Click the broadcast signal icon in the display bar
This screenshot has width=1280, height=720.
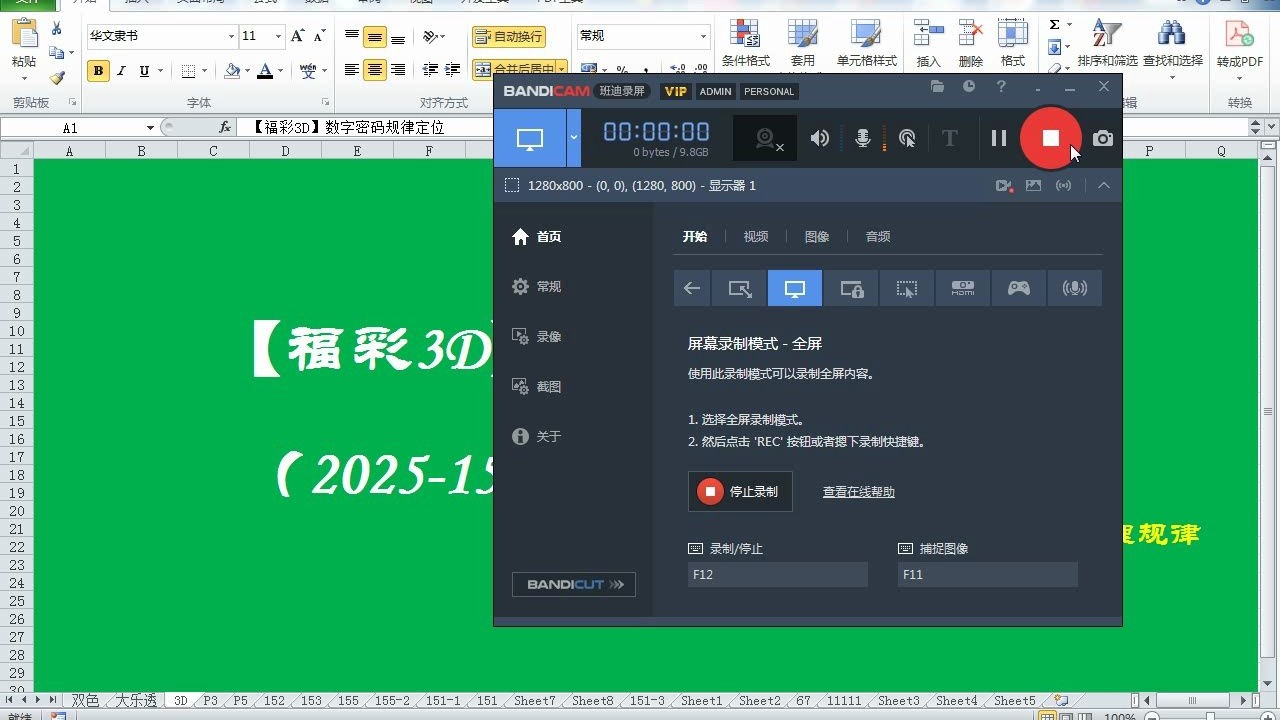pos(1064,185)
